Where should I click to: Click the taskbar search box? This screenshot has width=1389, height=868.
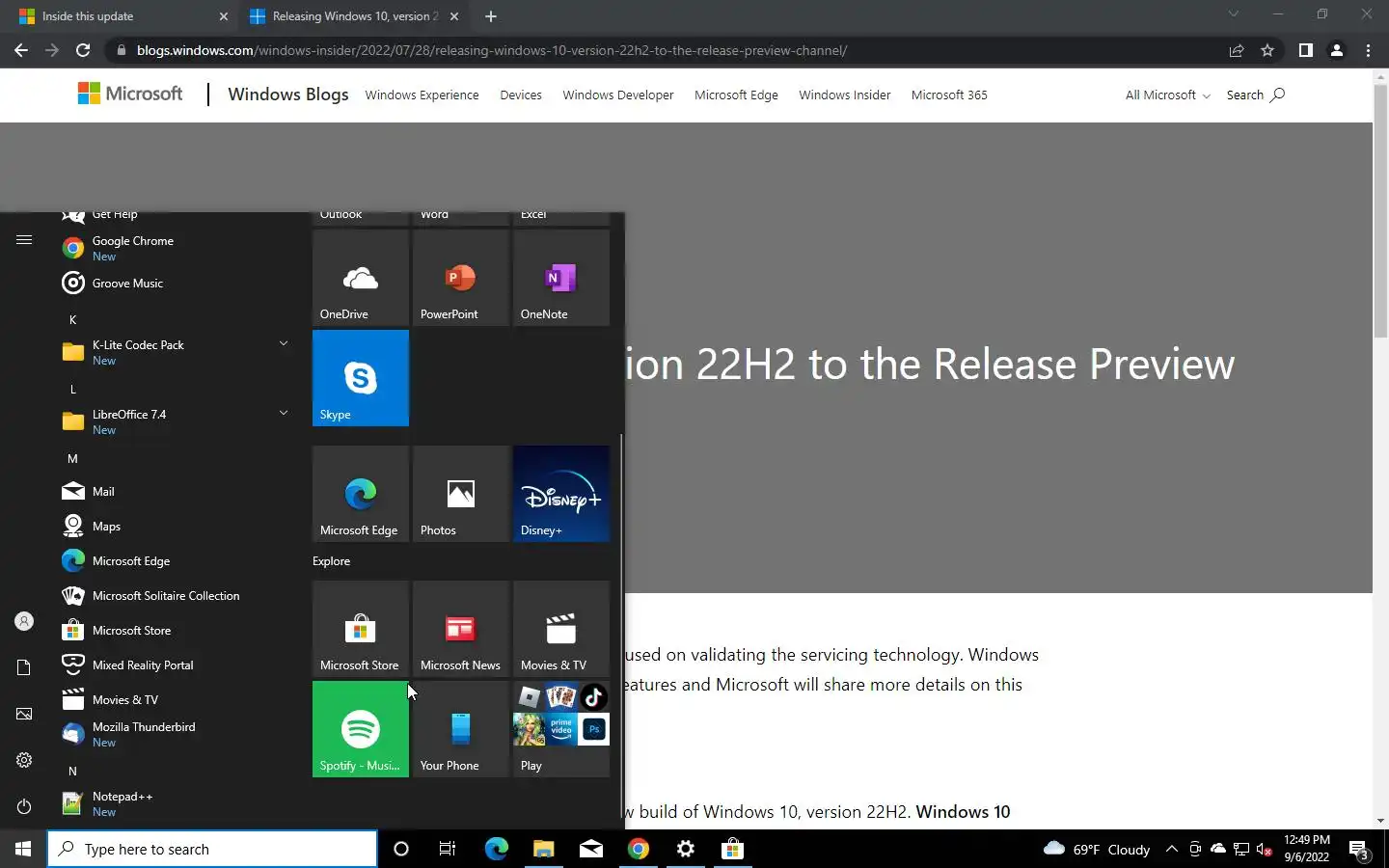(212, 849)
